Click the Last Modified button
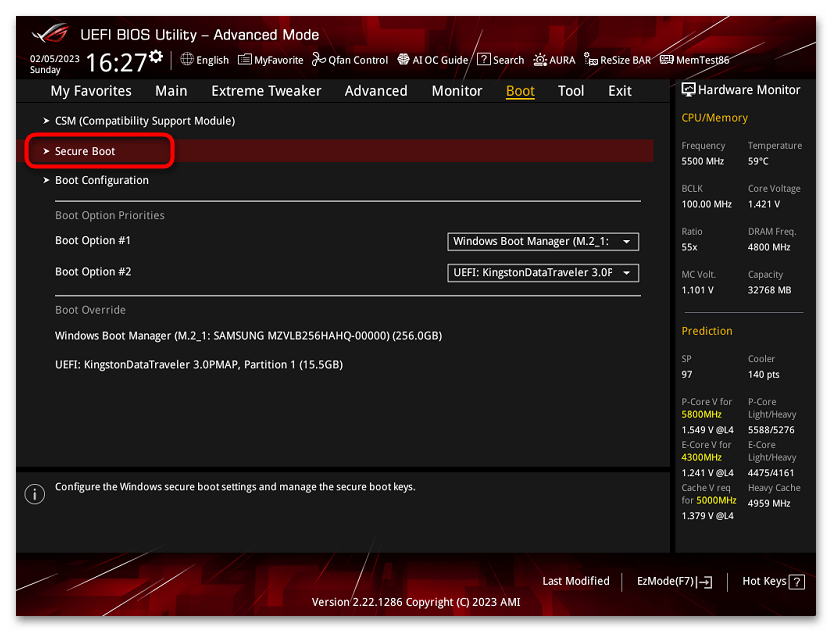 576,581
